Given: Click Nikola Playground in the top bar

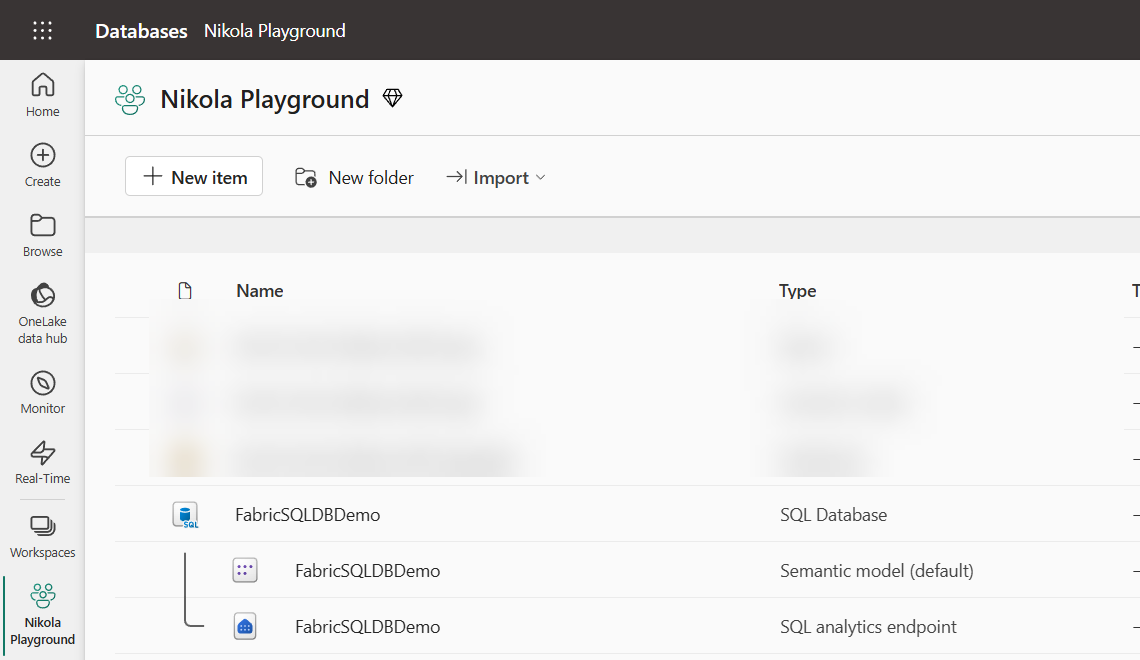Looking at the screenshot, I should (275, 31).
